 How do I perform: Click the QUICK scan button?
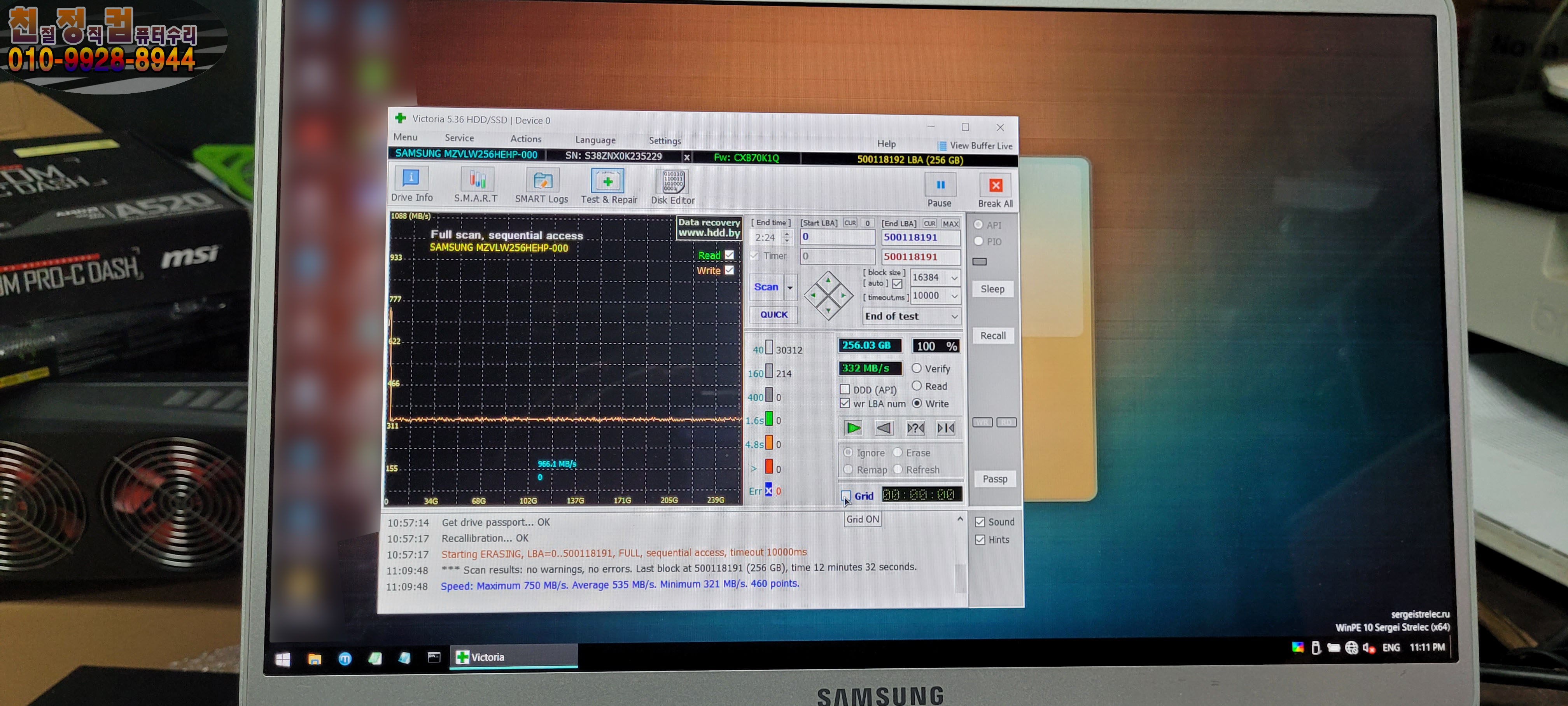pos(773,315)
